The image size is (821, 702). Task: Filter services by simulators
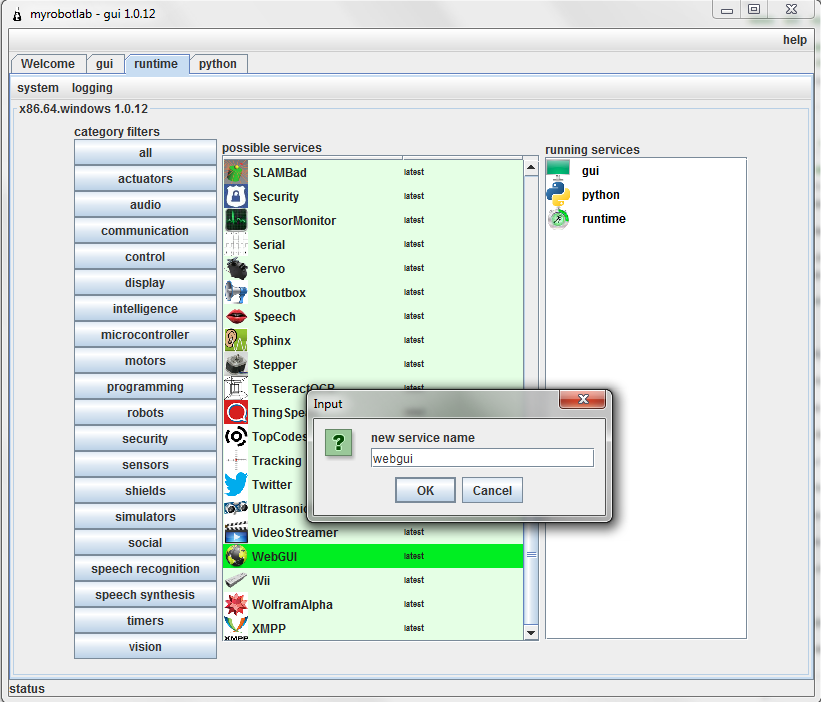point(146,517)
